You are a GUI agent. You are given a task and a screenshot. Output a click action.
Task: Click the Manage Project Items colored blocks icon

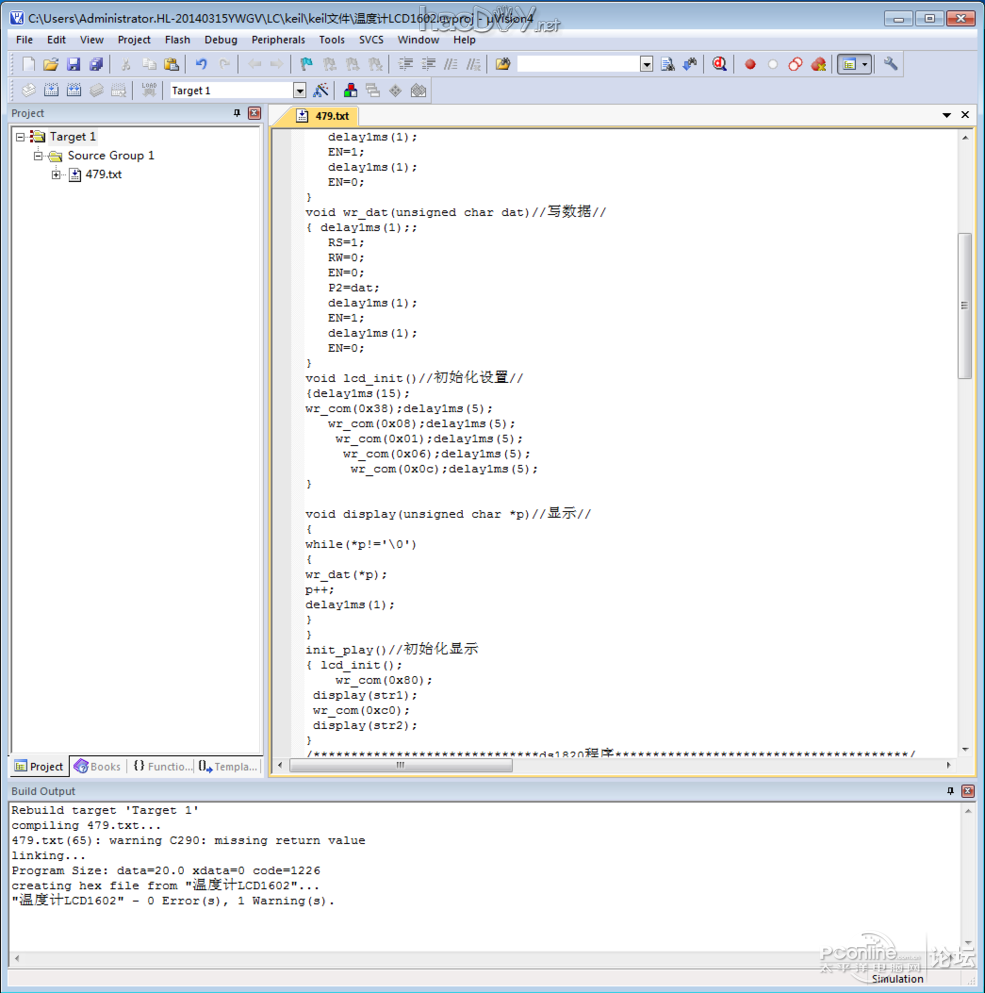(351, 90)
